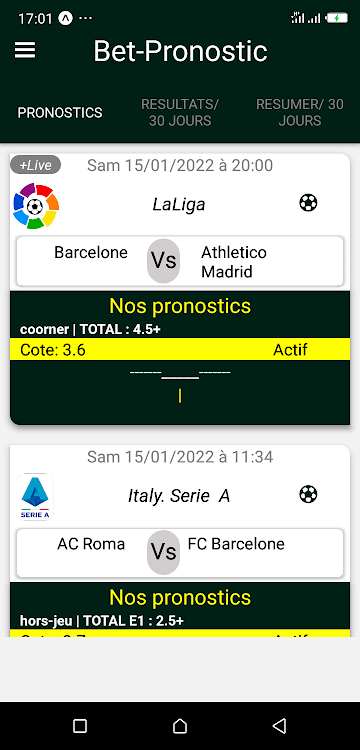Tap the coorner TOTAL 4.5+ prediction
This screenshot has width=360, height=750.
pos(90,329)
